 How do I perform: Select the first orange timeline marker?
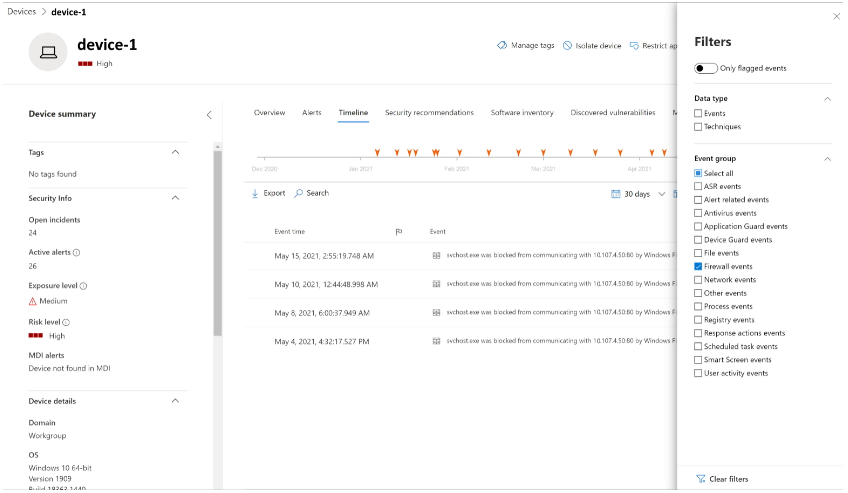point(377,153)
